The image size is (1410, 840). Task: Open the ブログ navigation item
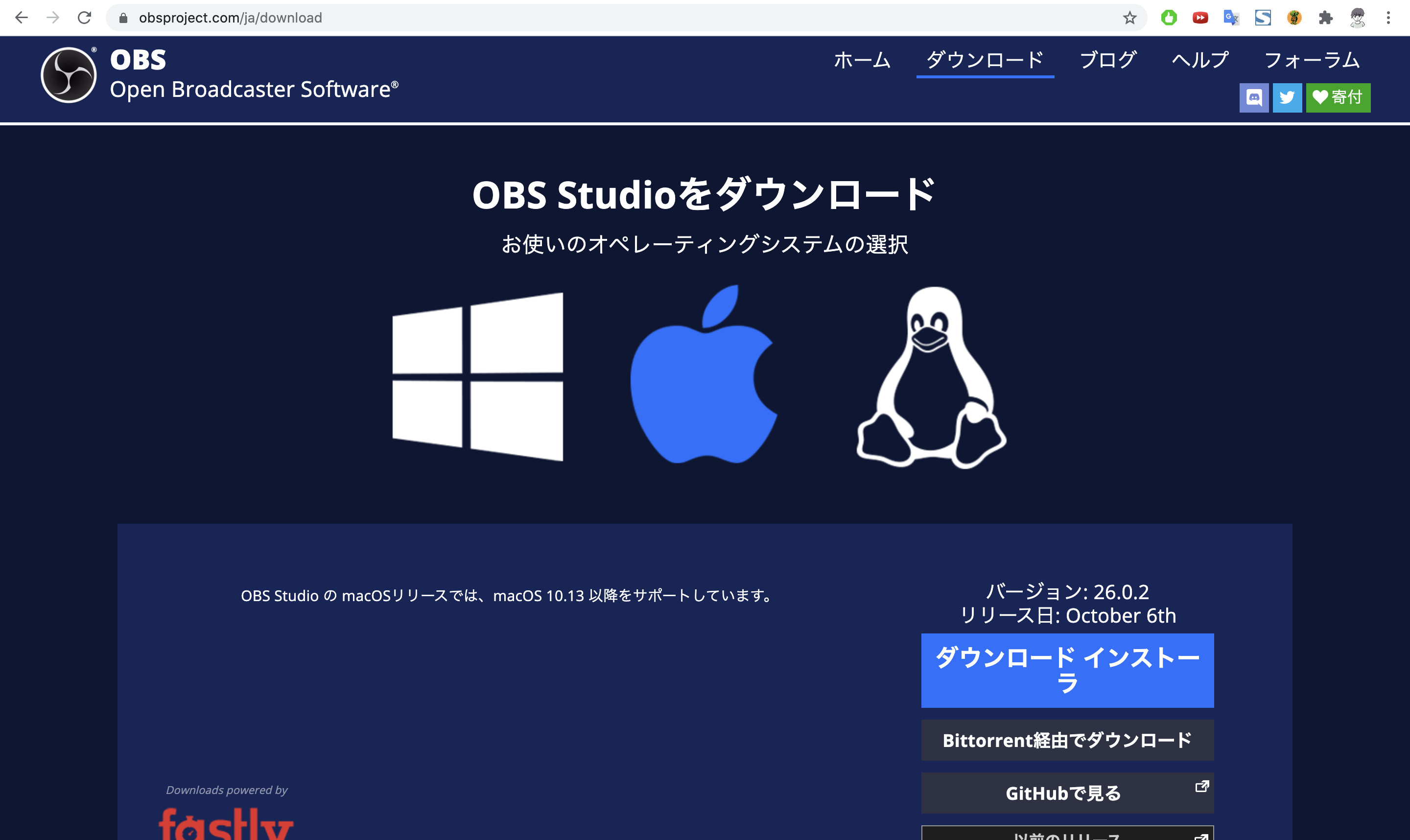tap(1108, 60)
